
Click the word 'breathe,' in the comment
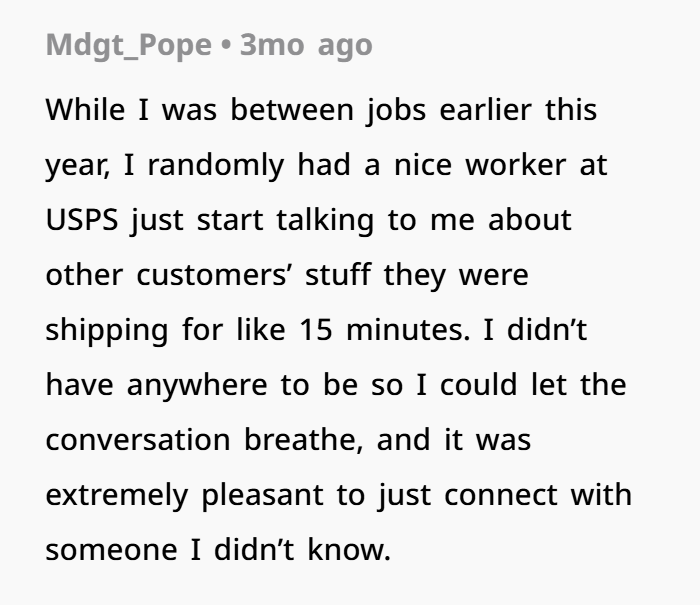coord(304,440)
